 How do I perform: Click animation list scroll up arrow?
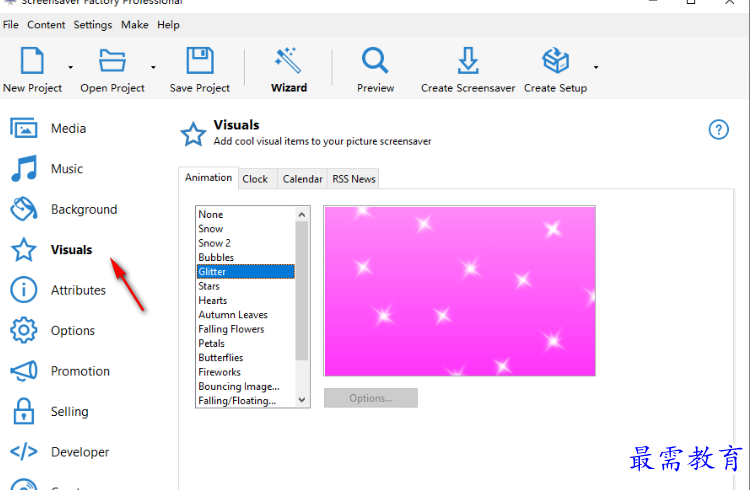[x=302, y=215]
